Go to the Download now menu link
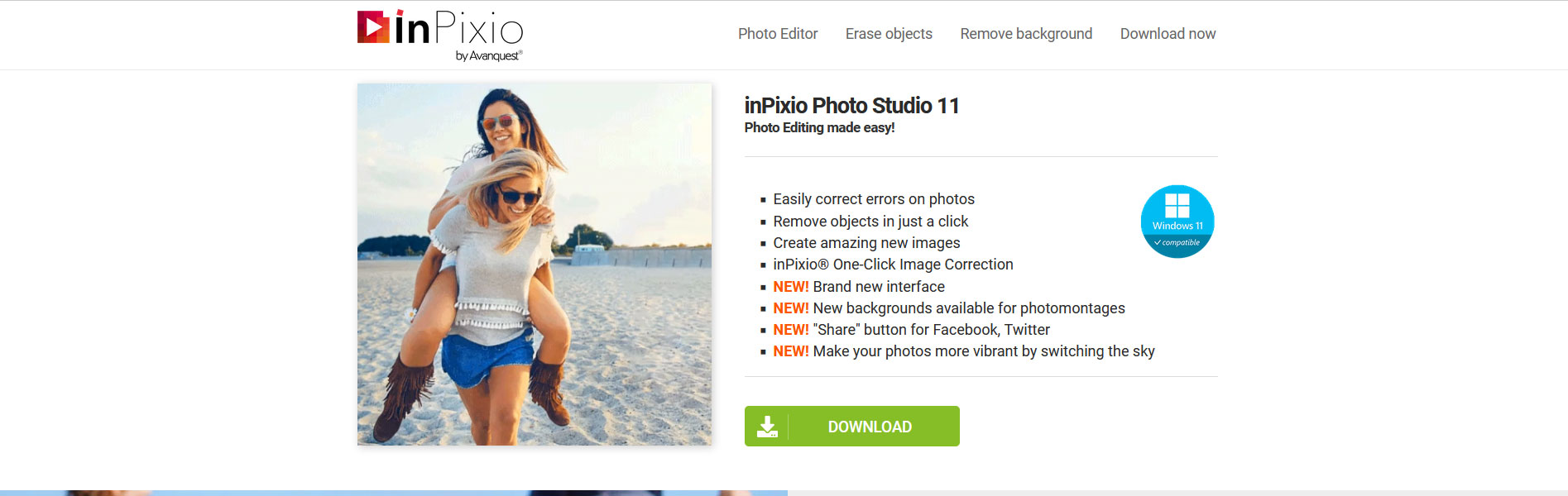This screenshot has width=1568, height=496. (x=1168, y=34)
